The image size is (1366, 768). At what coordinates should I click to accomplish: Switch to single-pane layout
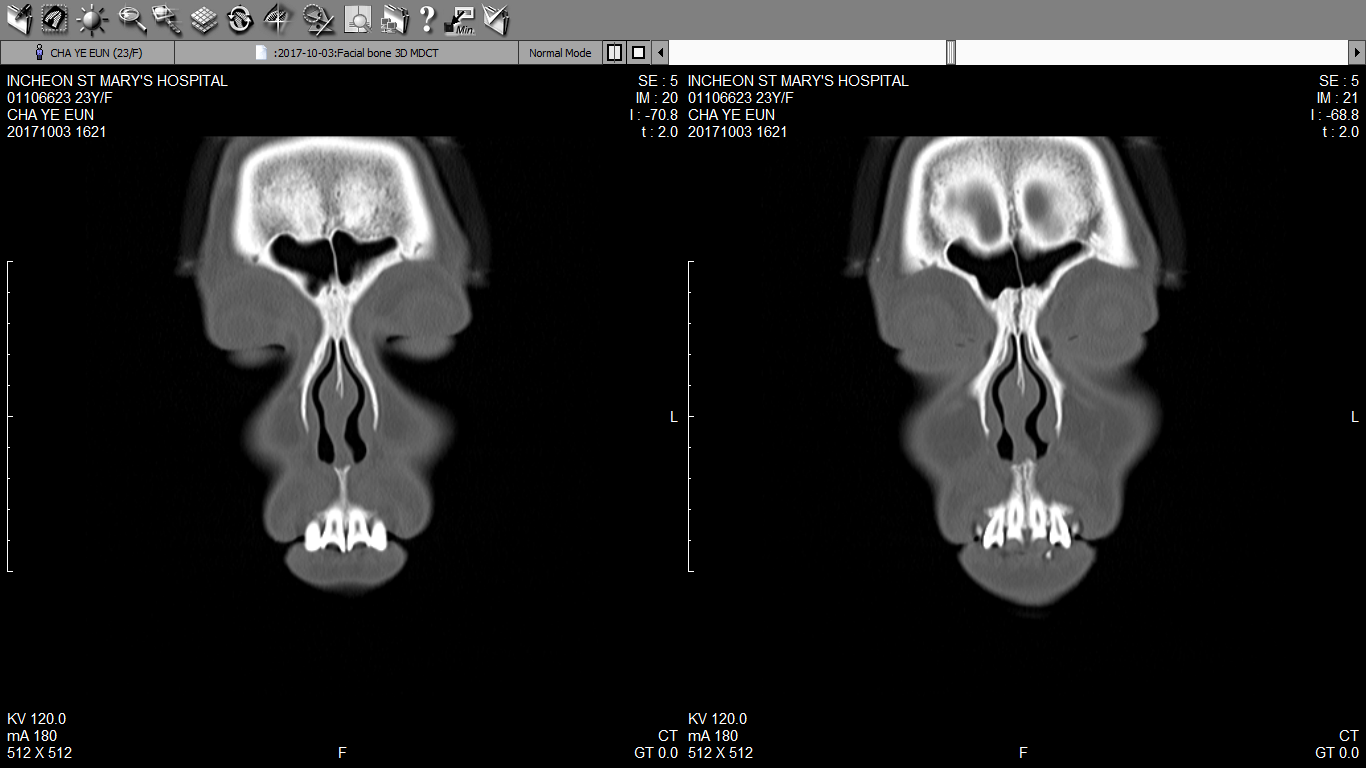coord(638,52)
